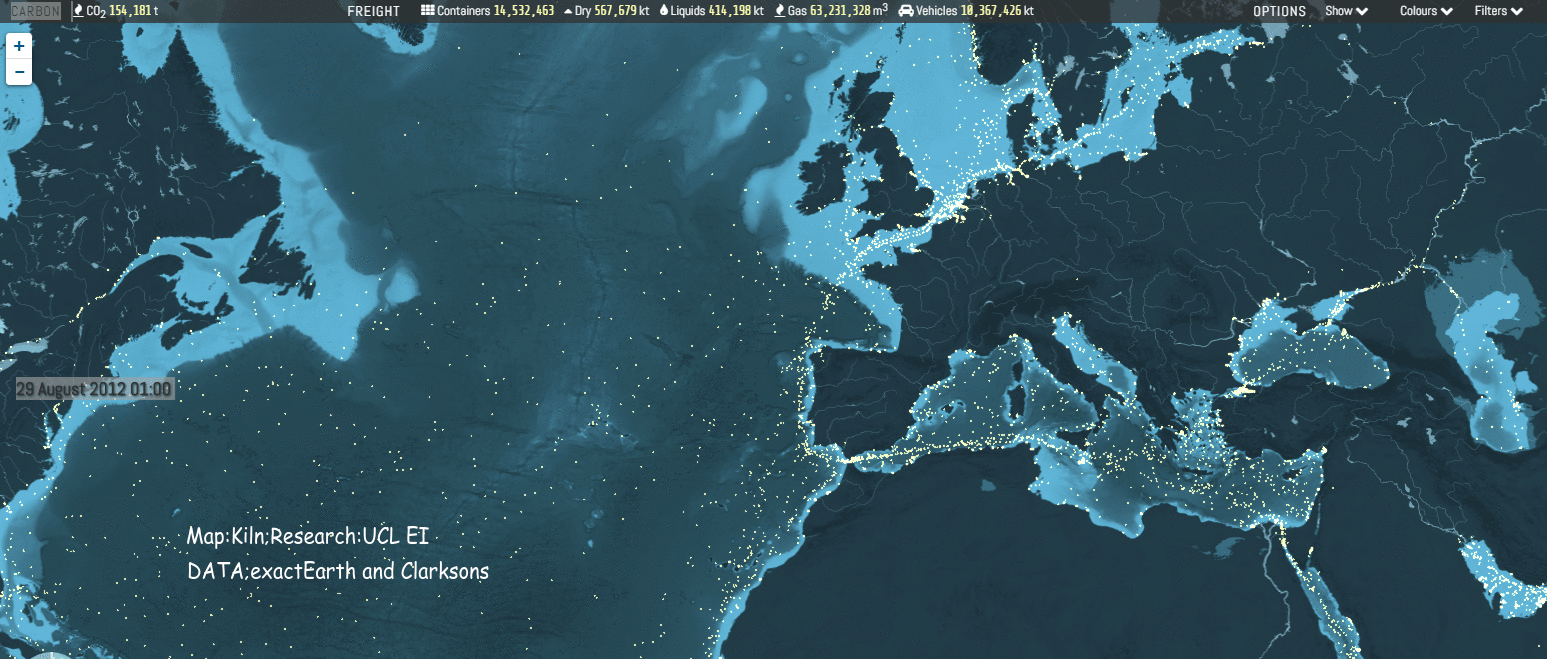Click the Map:Kiln;Research:UCL EI credit text
Screen dimensions: 1547x659
pyautogui.click(x=308, y=537)
